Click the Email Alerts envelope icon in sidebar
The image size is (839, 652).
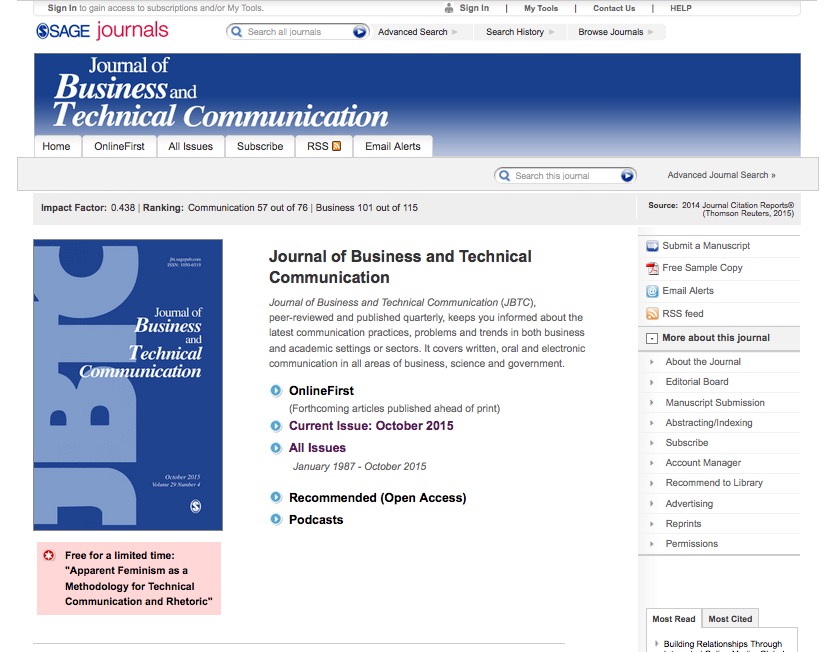pos(652,291)
